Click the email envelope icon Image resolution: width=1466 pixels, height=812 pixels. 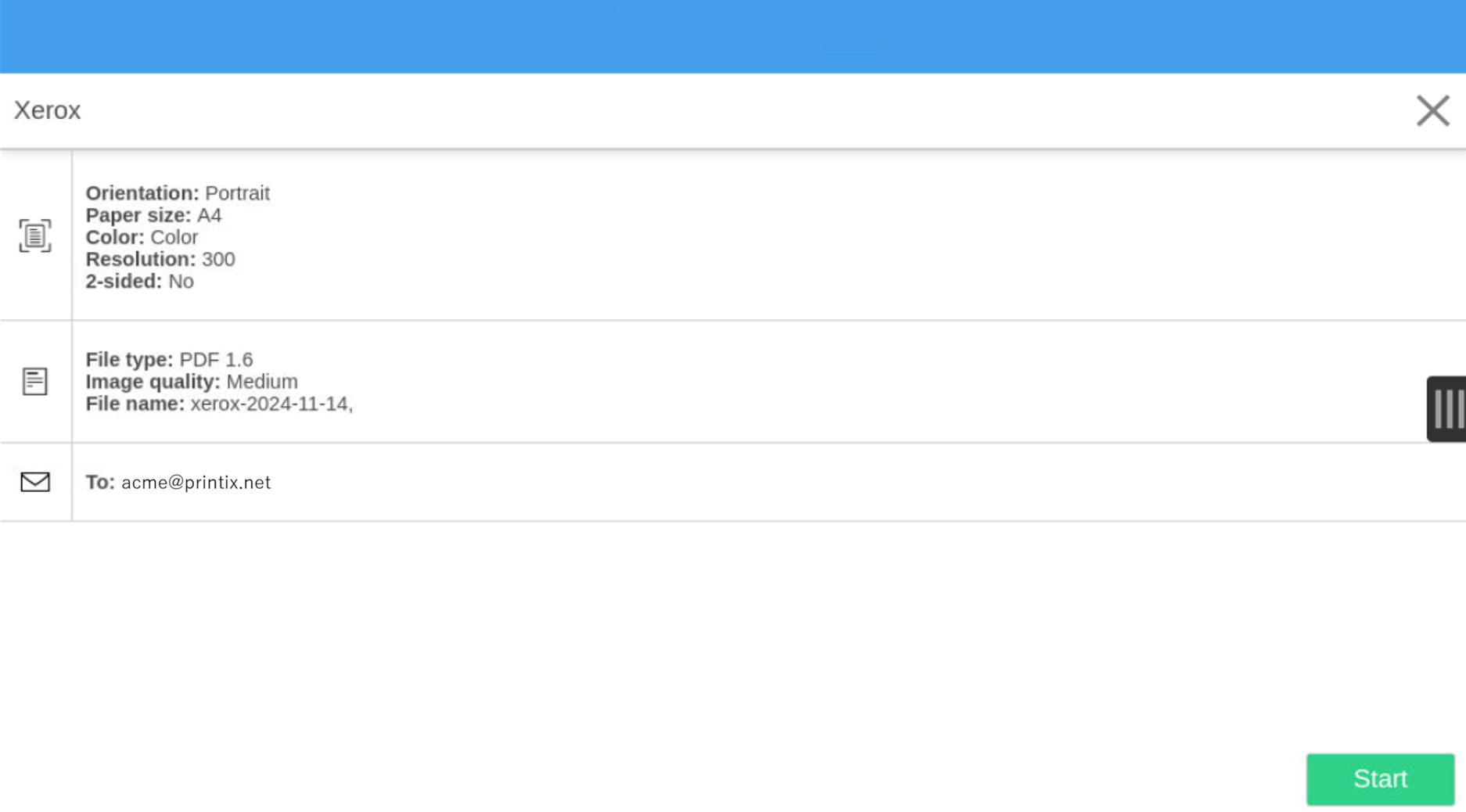click(x=35, y=482)
